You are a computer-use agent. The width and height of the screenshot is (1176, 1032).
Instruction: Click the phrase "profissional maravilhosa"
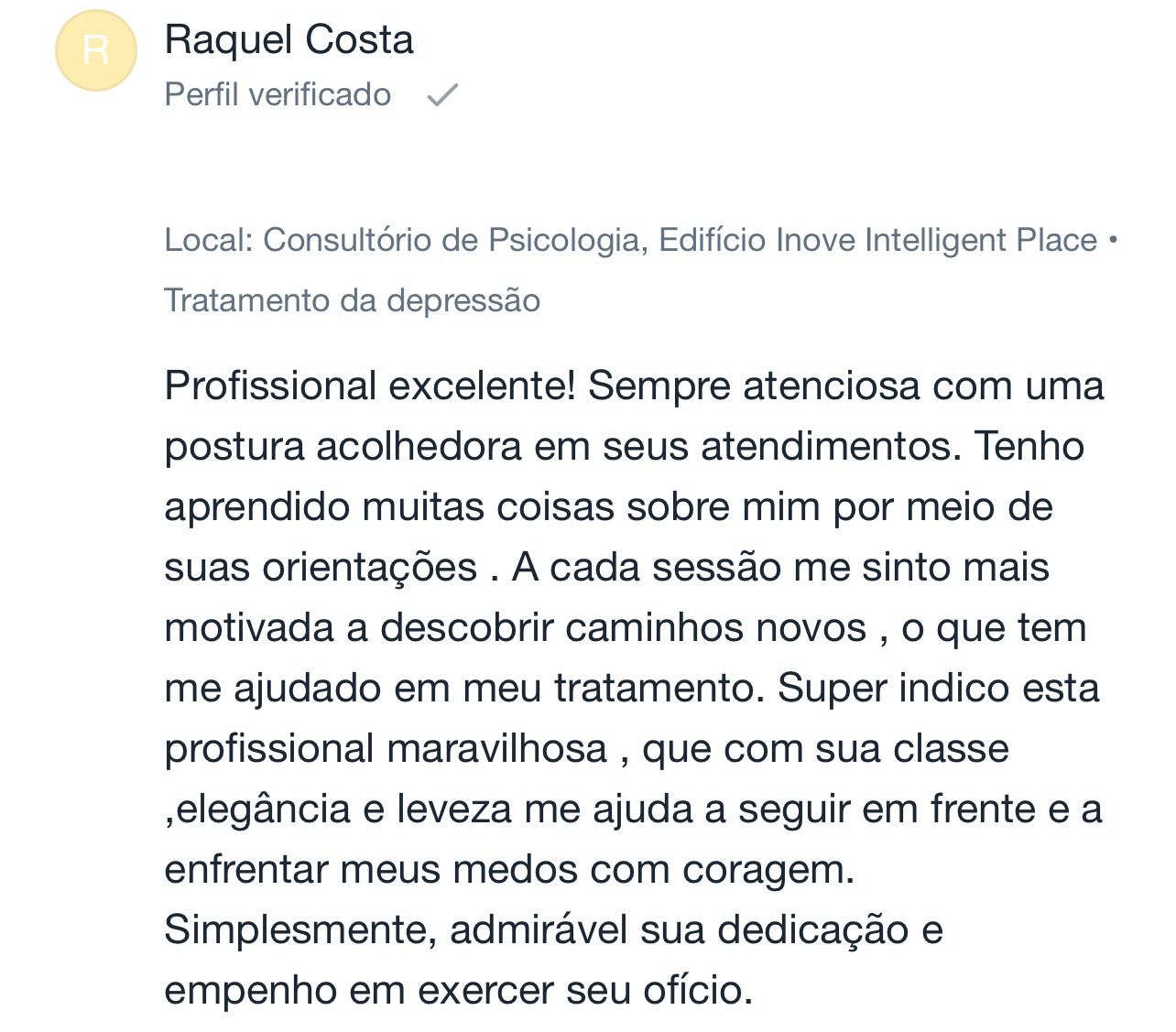click(x=386, y=748)
